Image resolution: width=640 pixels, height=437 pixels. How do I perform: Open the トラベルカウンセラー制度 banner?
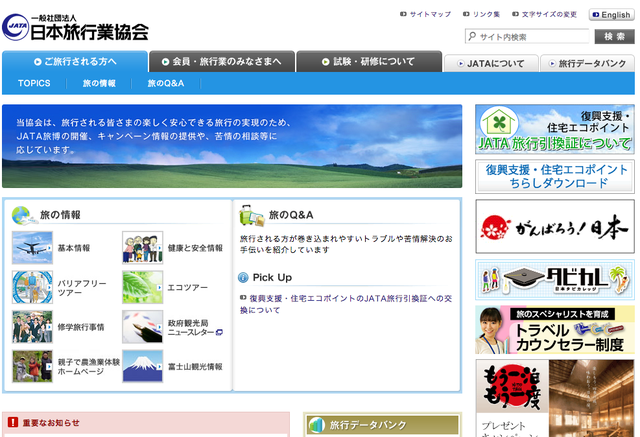555,330
